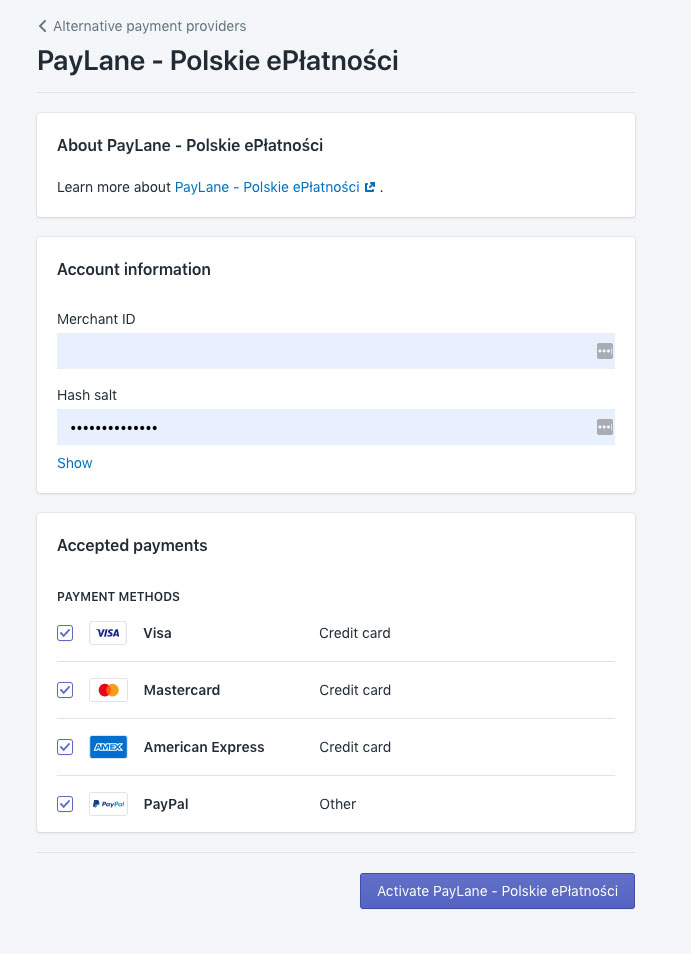This screenshot has width=691, height=954.
Task: Click the Accepted payments heading
Action: pos(132,546)
